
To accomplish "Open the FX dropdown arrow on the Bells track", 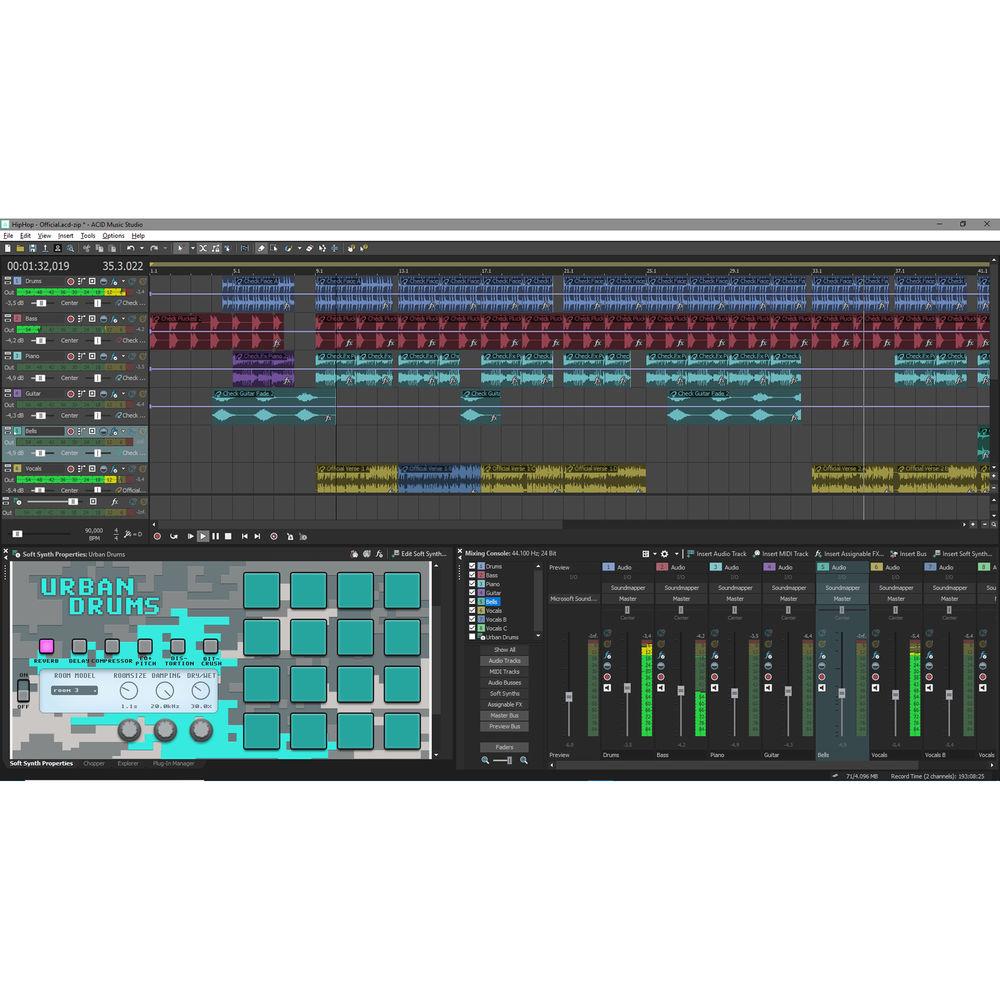I will point(123,431).
